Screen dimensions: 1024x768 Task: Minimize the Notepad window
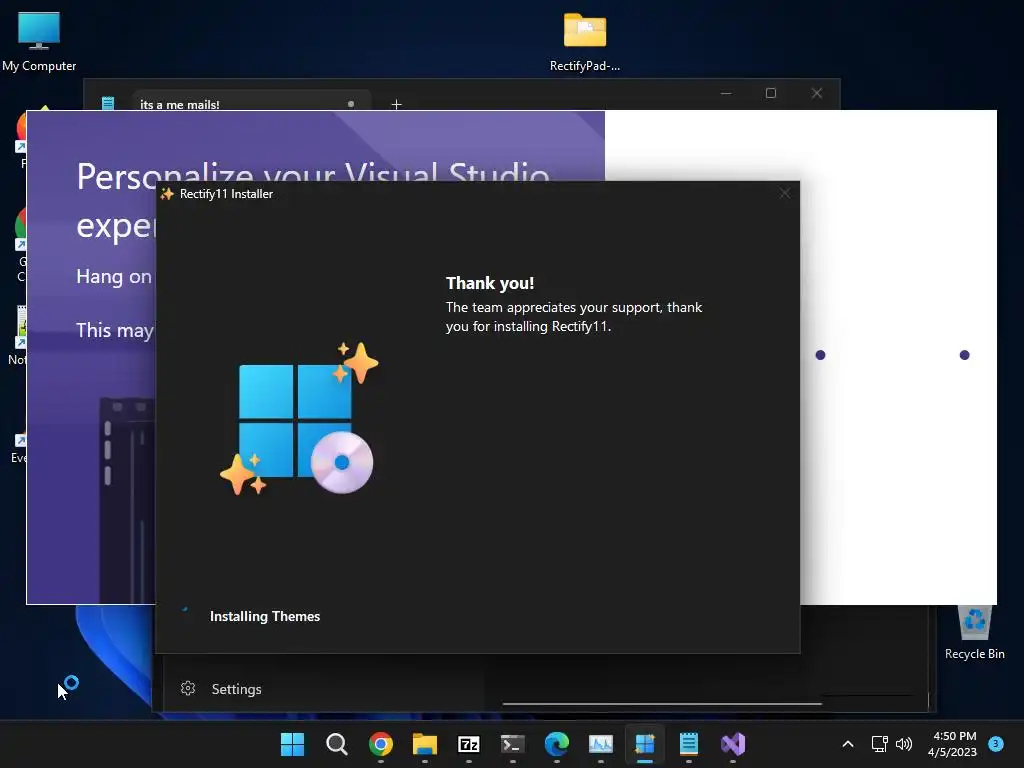click(x=726, y=93)
